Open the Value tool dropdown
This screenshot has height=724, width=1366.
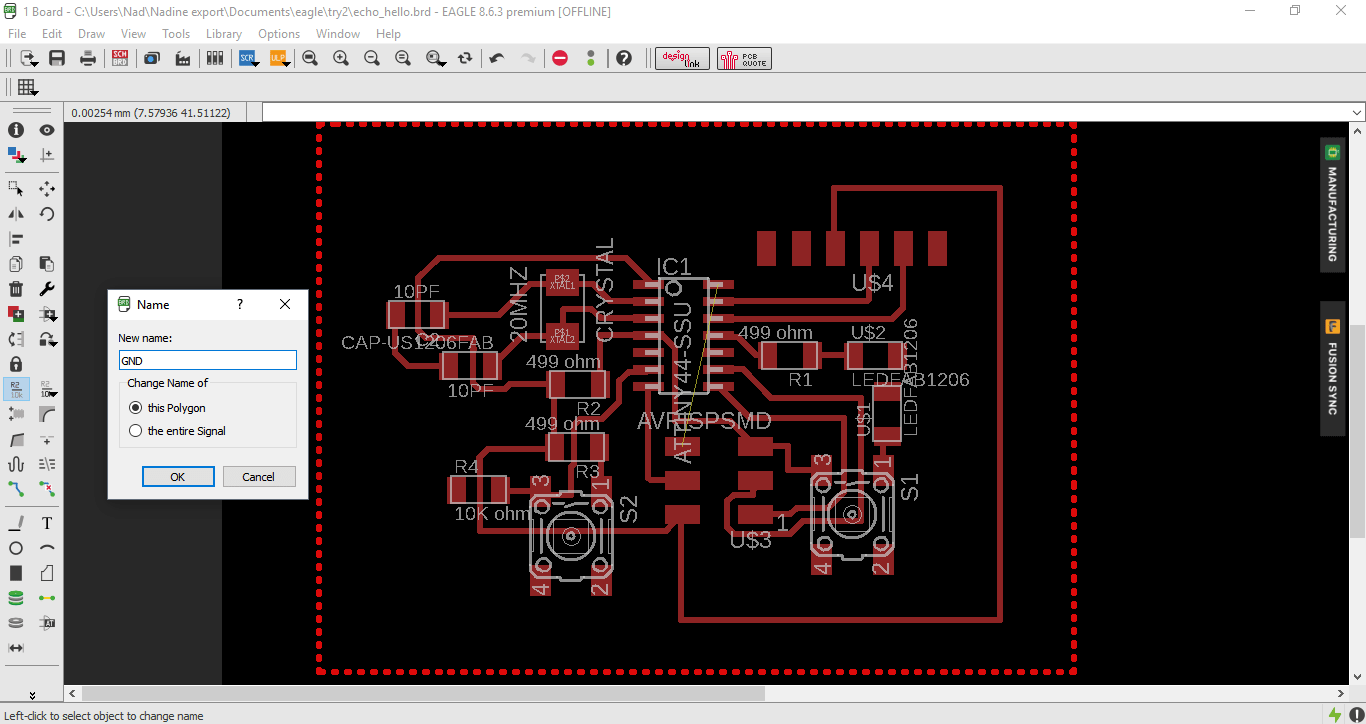pyautogui.click(x=47, y=388)
